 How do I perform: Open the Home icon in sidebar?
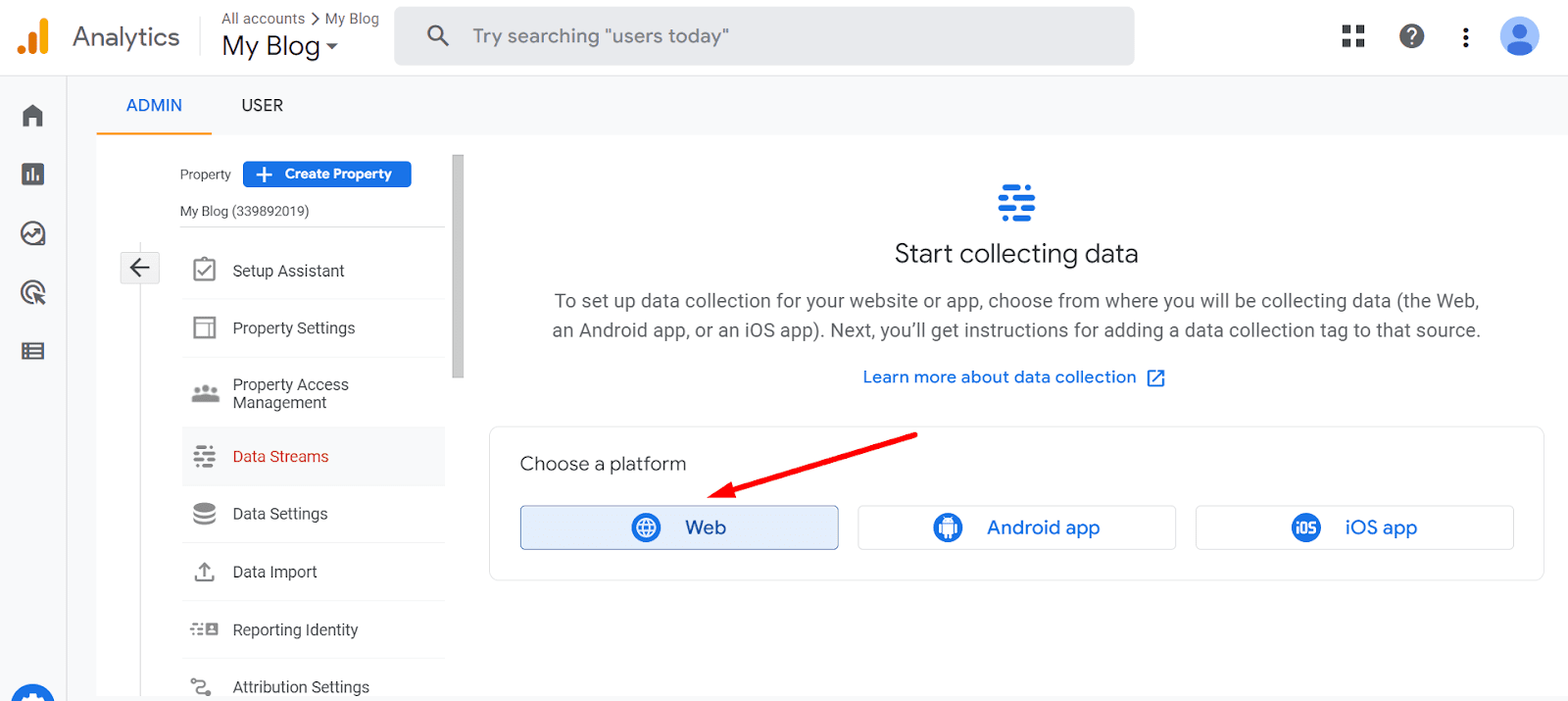tap(32, 116)
